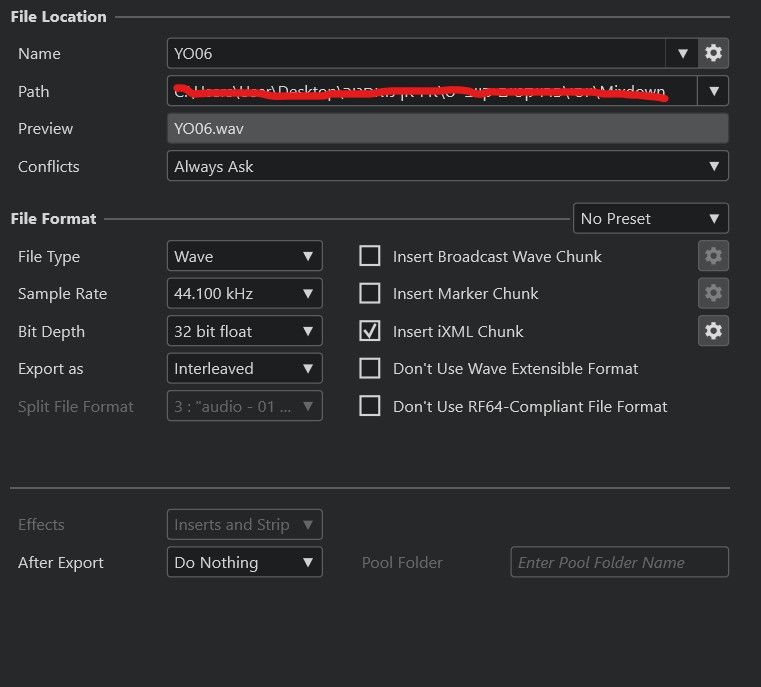Enable Insert Broadcast Wave Chunk checkbox
Viewport: 761px width, 687px height.
pos(370,256)
